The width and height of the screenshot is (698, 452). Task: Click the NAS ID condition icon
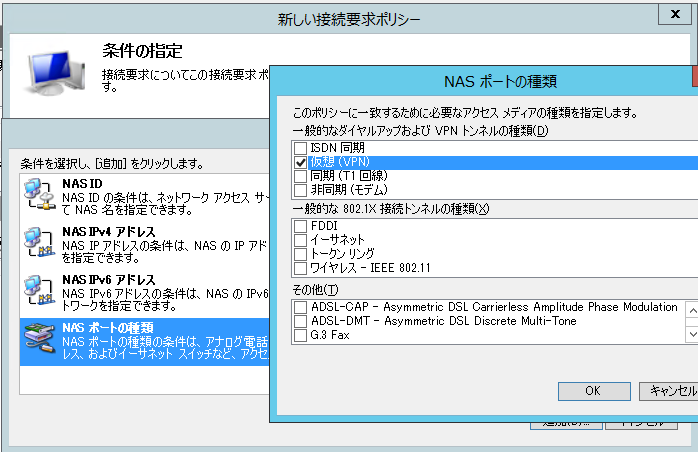(39, 194)
